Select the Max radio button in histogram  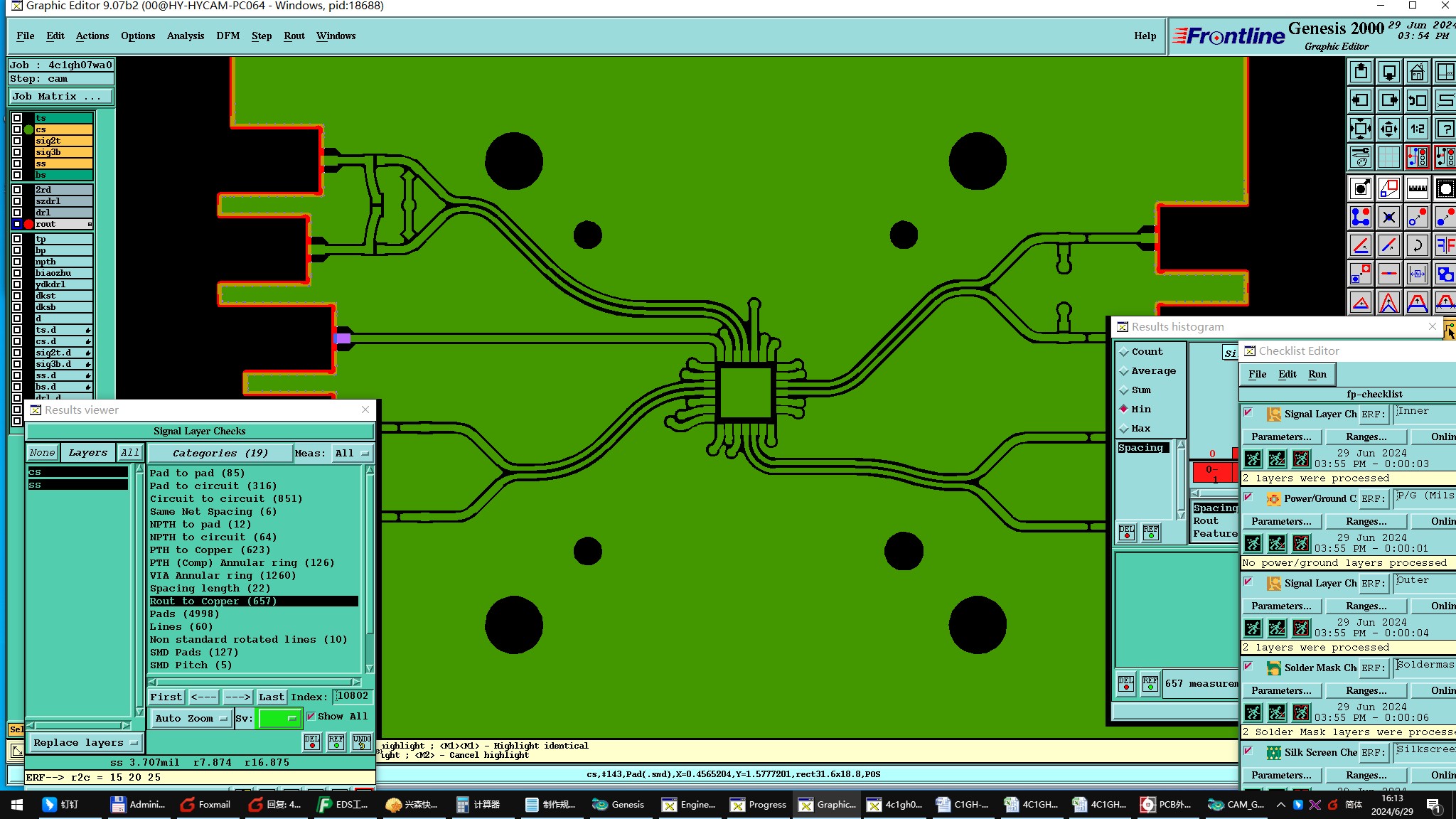point(1124,428)
